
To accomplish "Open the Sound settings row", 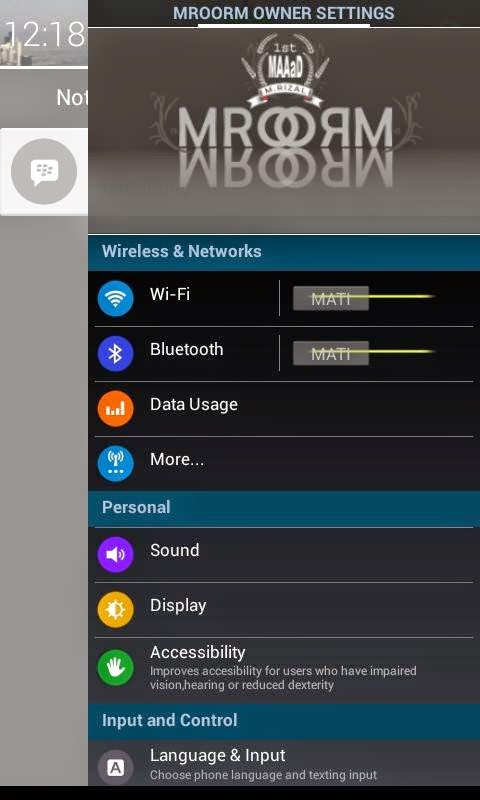I will tap(284, 555).
